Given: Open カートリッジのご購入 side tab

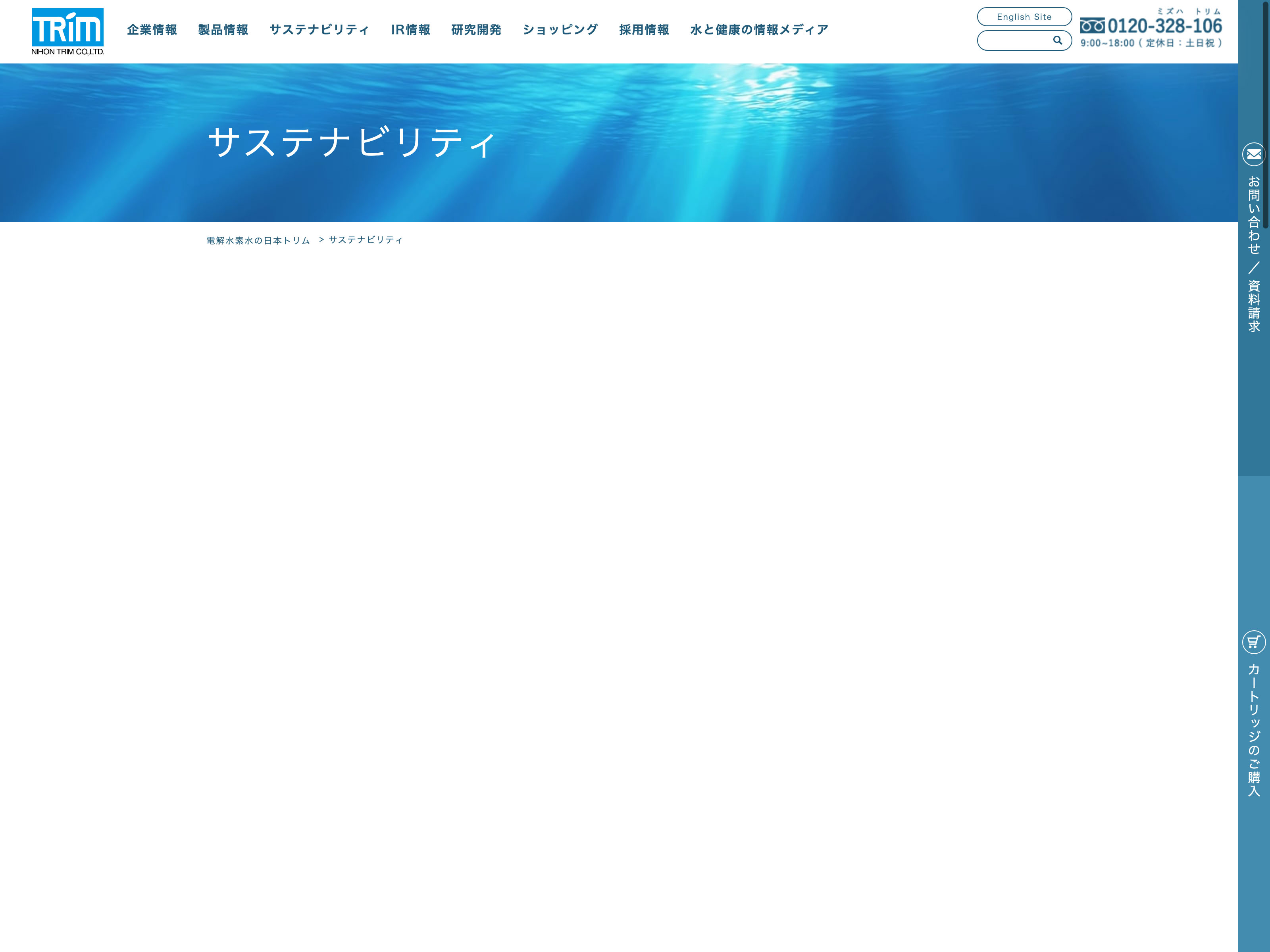Looking at the screenshot, I should click(1253, 730).
